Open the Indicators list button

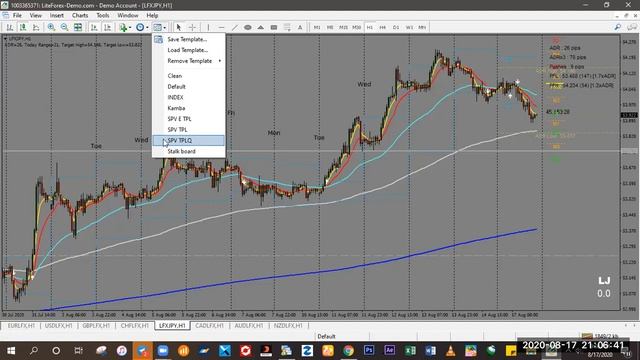click(x=123, y=27)
